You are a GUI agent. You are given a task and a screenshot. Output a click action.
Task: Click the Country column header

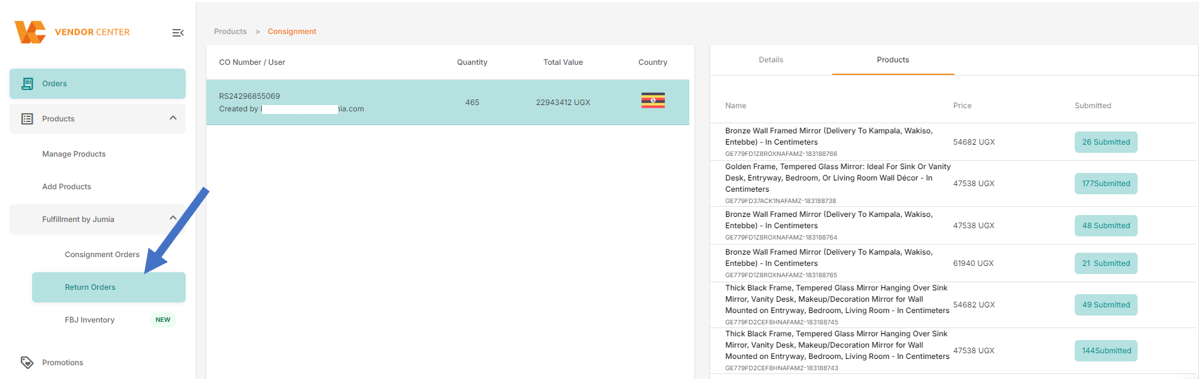tap(652, 62)
